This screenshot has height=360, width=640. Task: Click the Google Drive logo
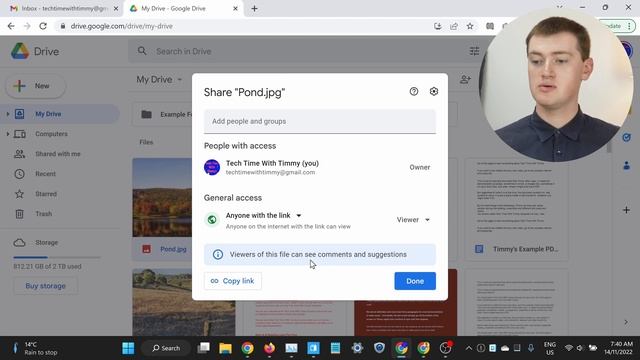click(20, 51)
